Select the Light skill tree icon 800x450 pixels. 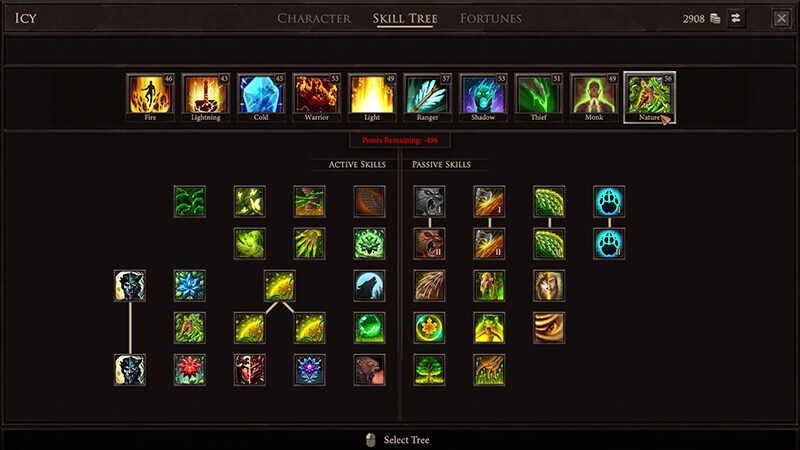372,97
